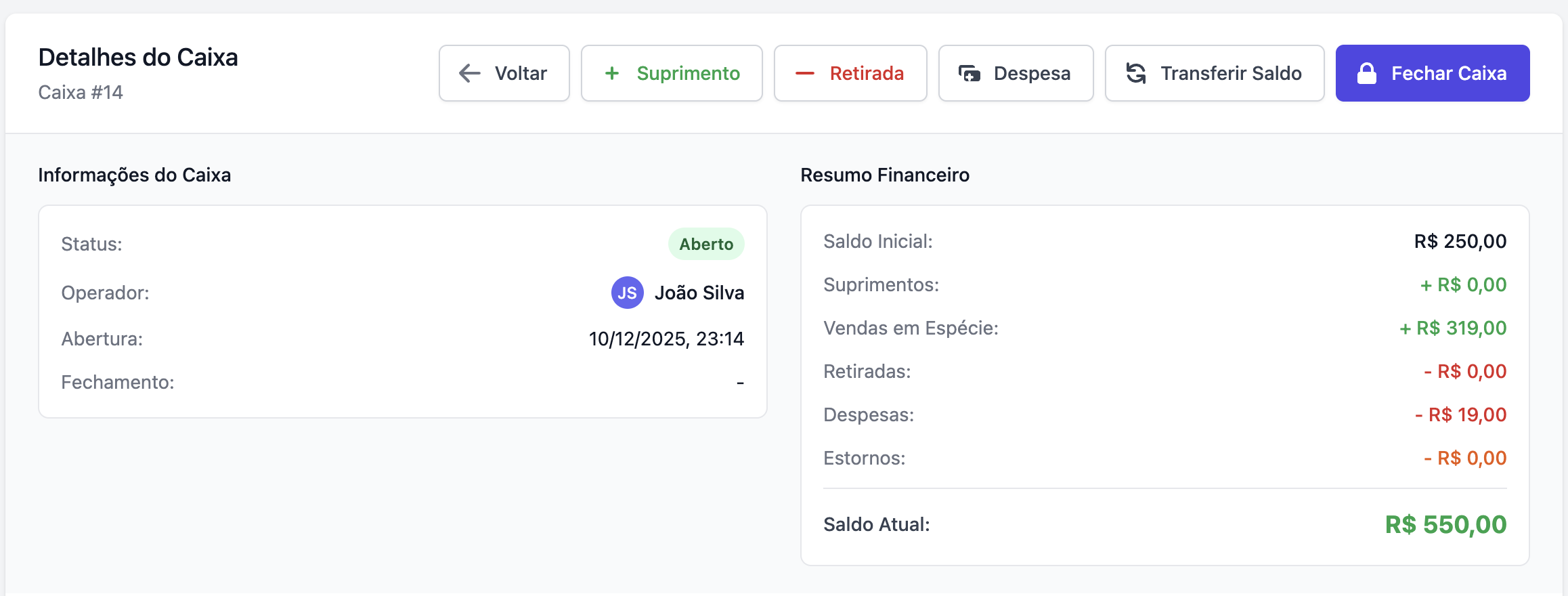
Task: Click the Aberto status badge
Action: [x=706, y=244]
